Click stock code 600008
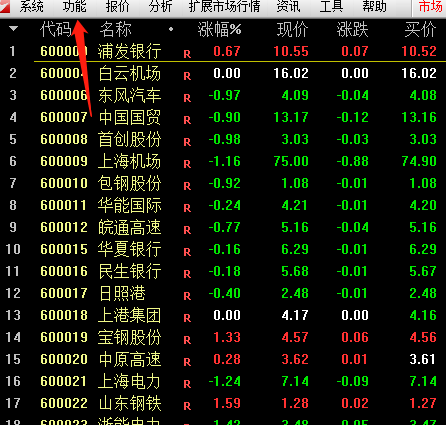 coord(64,139)
